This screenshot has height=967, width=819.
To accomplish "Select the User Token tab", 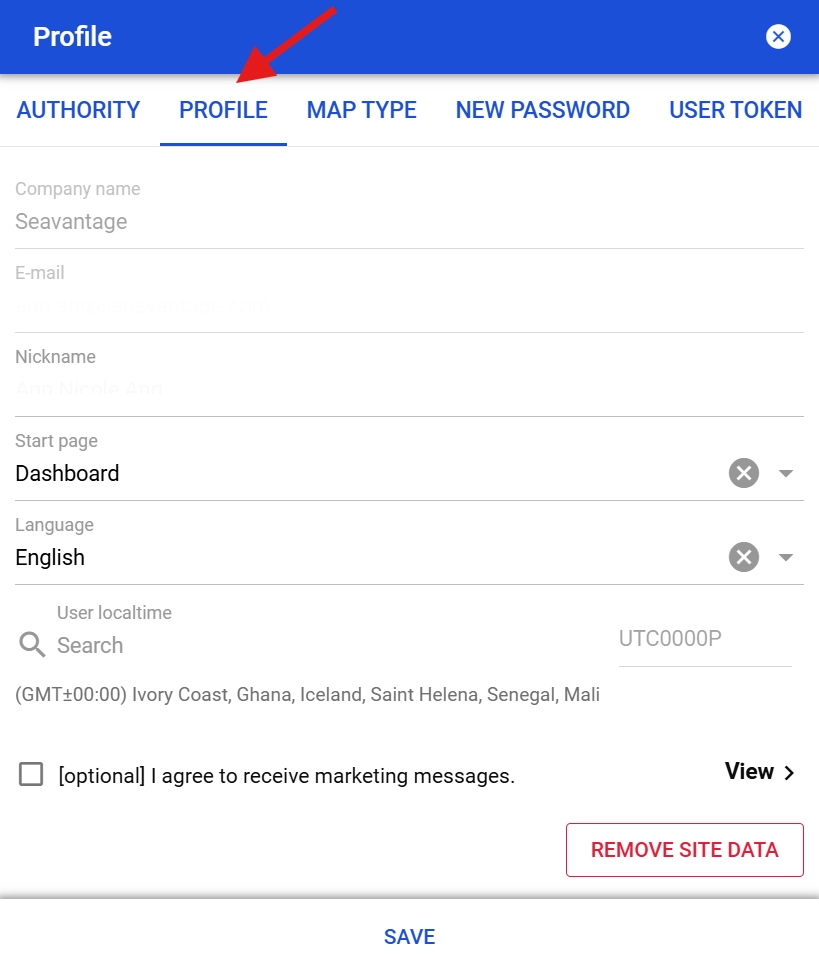I will point(735,110).
